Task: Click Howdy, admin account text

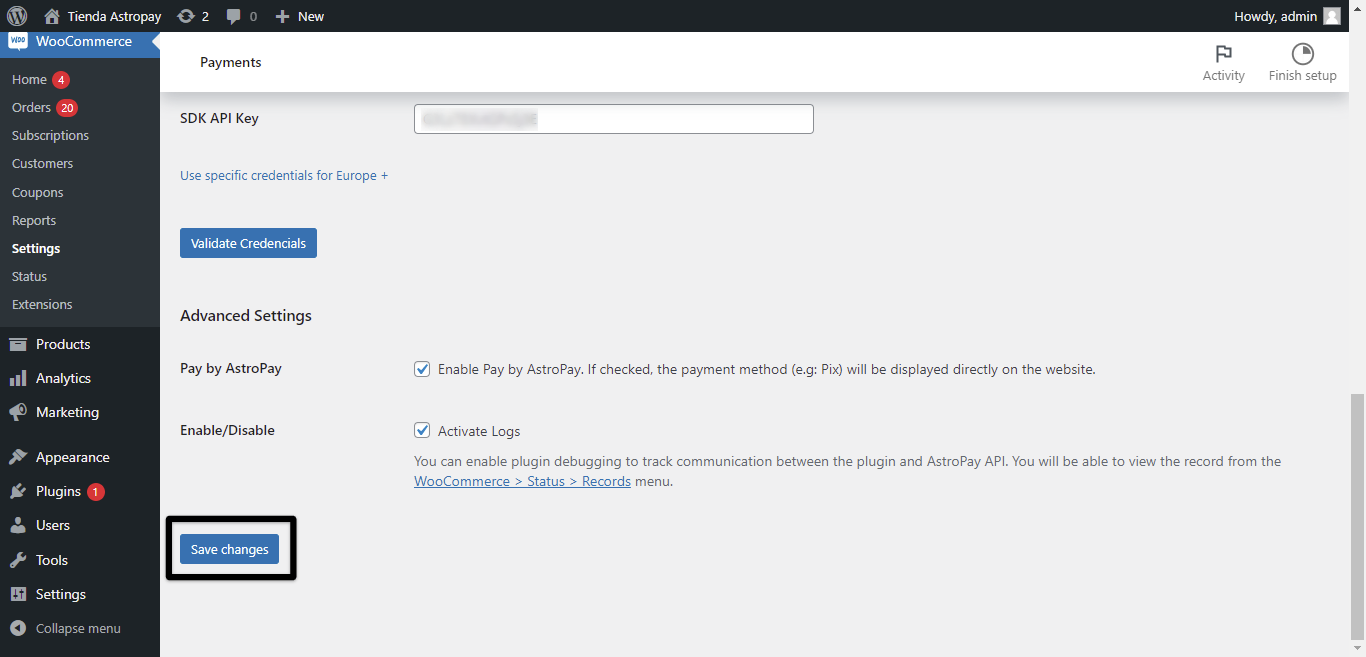Action: point(1276,16)
